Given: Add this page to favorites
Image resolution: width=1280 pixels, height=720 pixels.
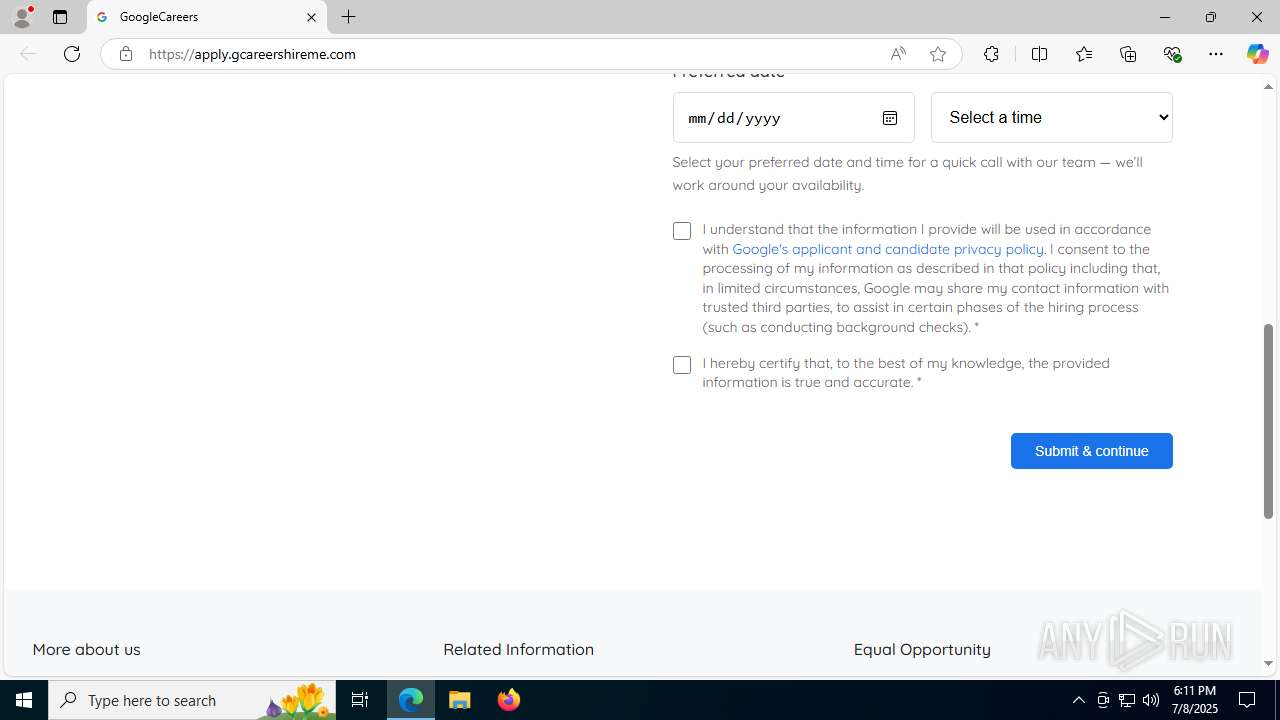Looking at the screenshot, I should tap(938, 54).
